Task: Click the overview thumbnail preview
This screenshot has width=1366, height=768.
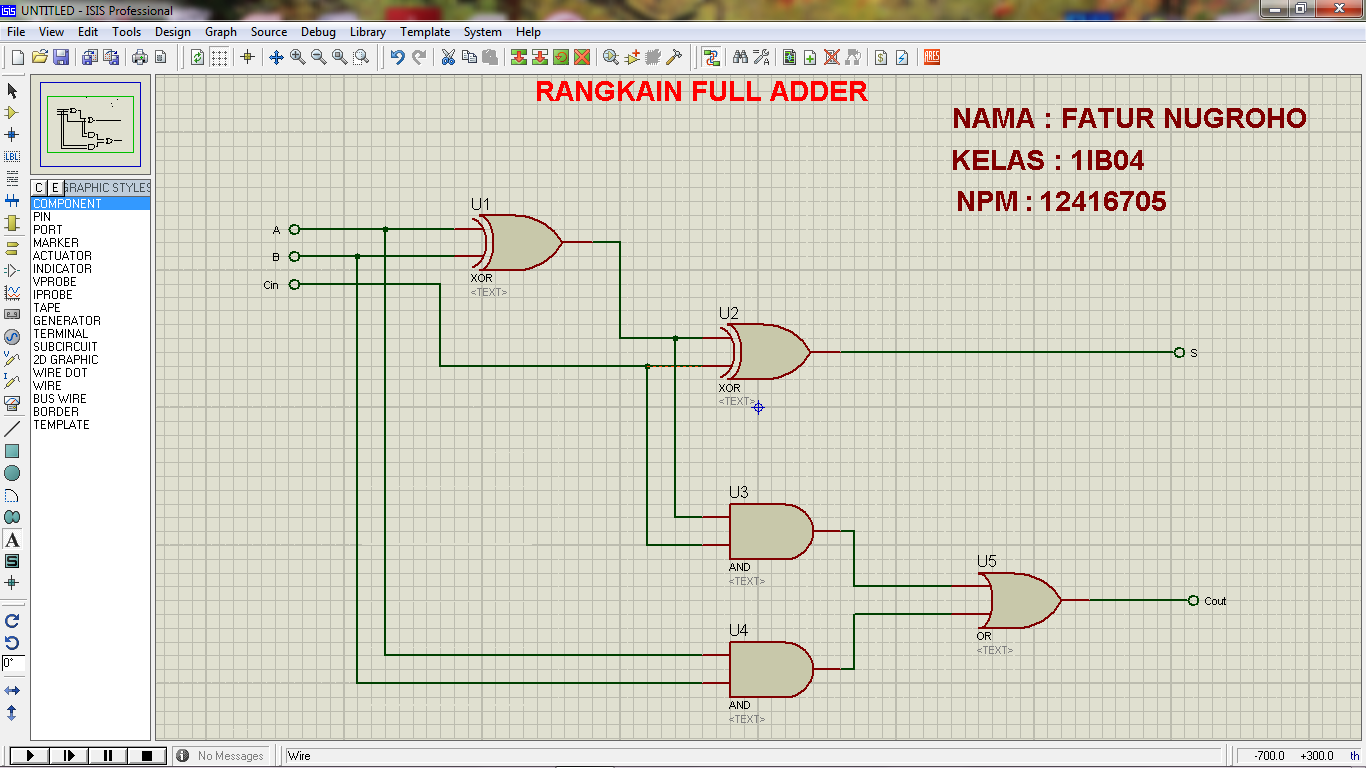Action: tap(91, 124)
